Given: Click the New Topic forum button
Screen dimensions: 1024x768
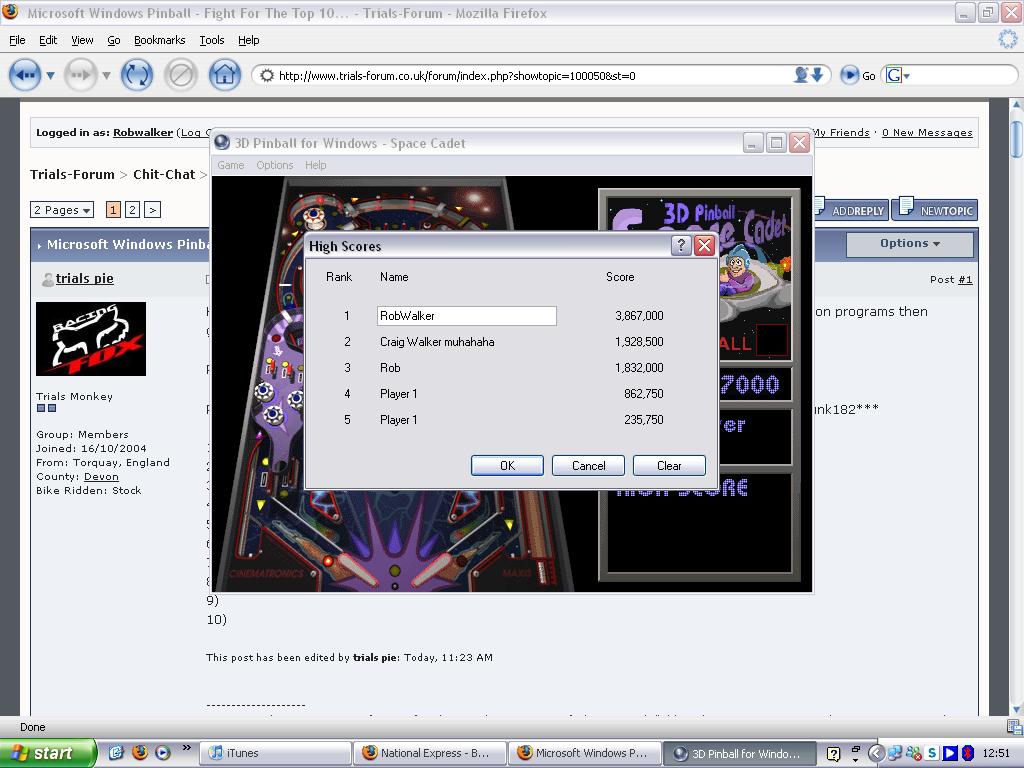Looking at the screenshot, I should (x=936, y=210).
